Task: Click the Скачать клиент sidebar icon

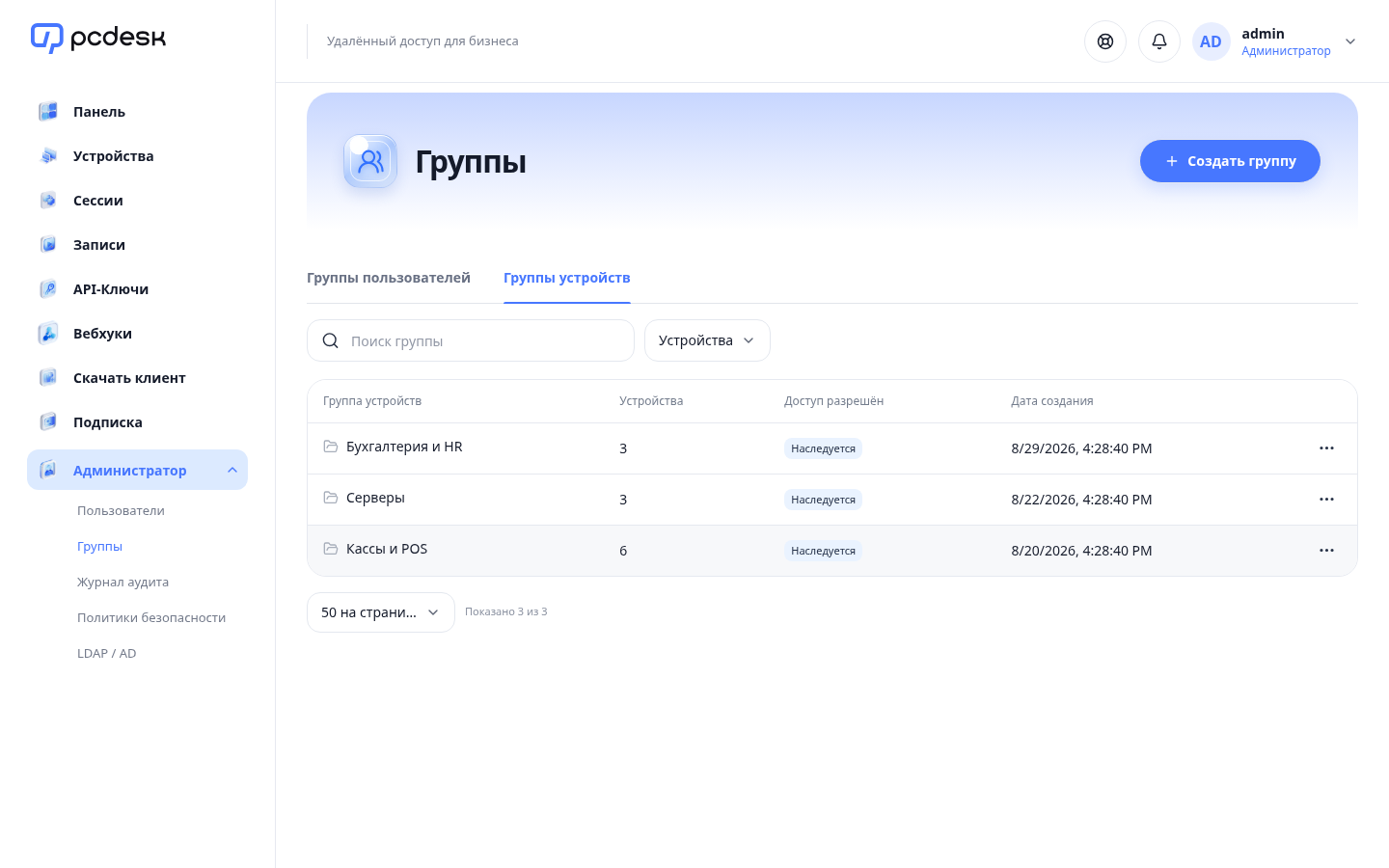Action: pos(48,378)
